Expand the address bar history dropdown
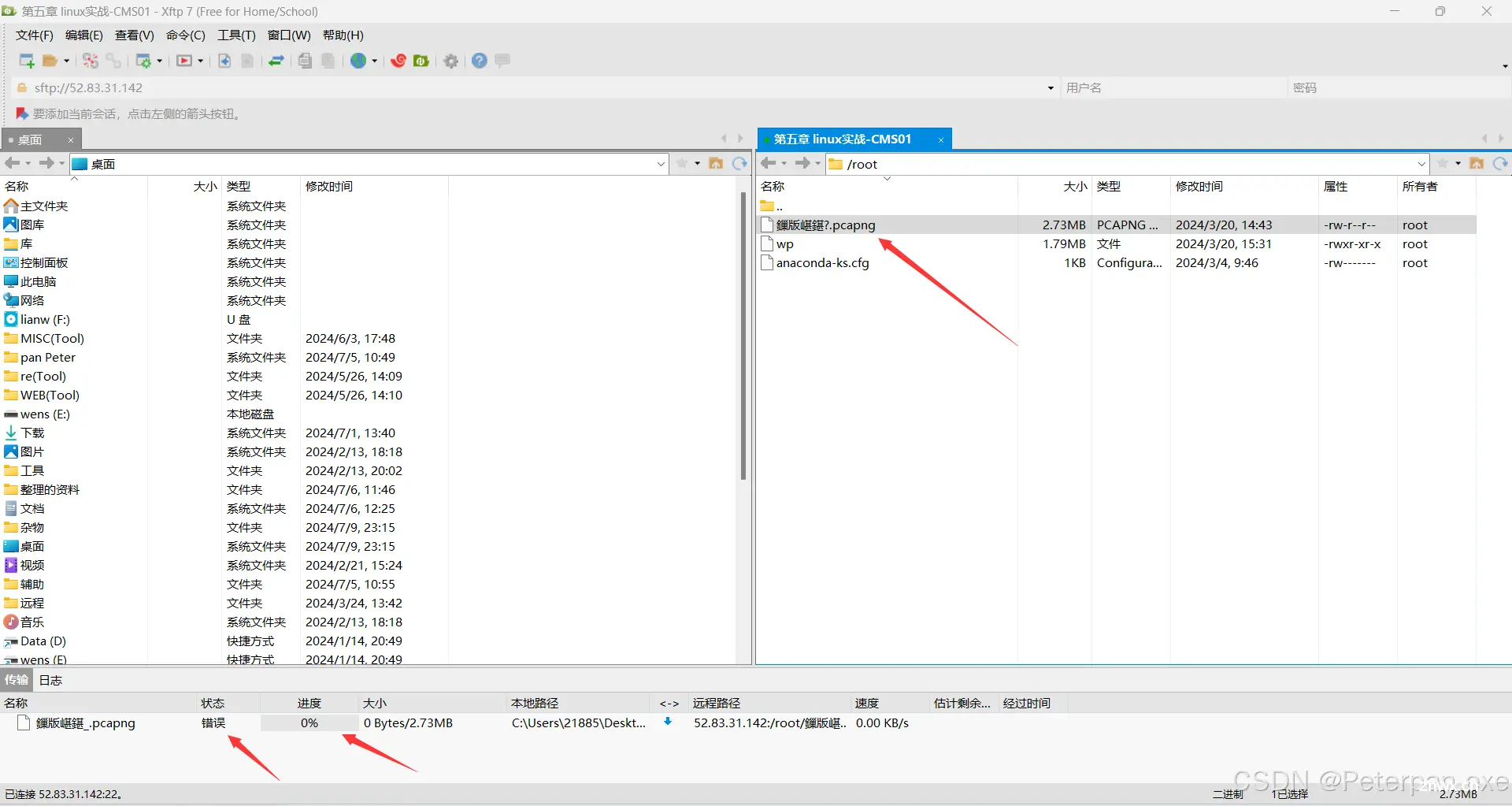The width and height of the screenshot is (1512, 806). tap(1051, 88)
